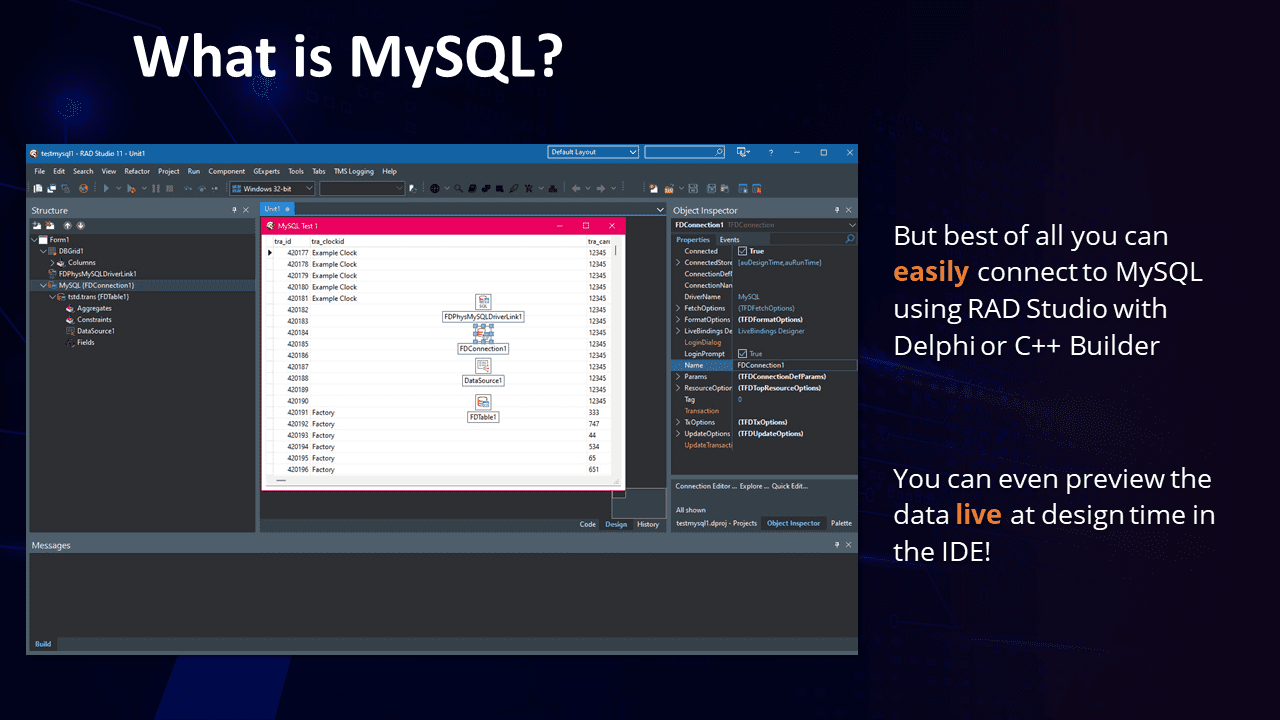Open the Refactor menu
This screenshot has height=720, width=1280.
pyautogui.click(x=137, y=171)
